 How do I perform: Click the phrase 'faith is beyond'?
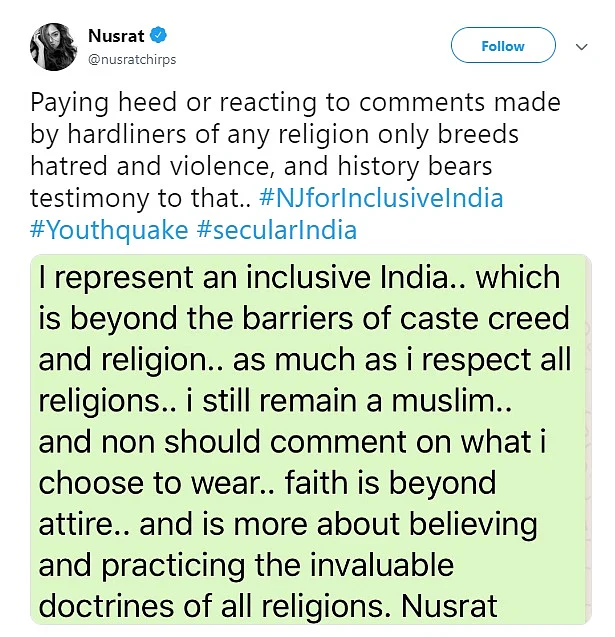(390, 483)
